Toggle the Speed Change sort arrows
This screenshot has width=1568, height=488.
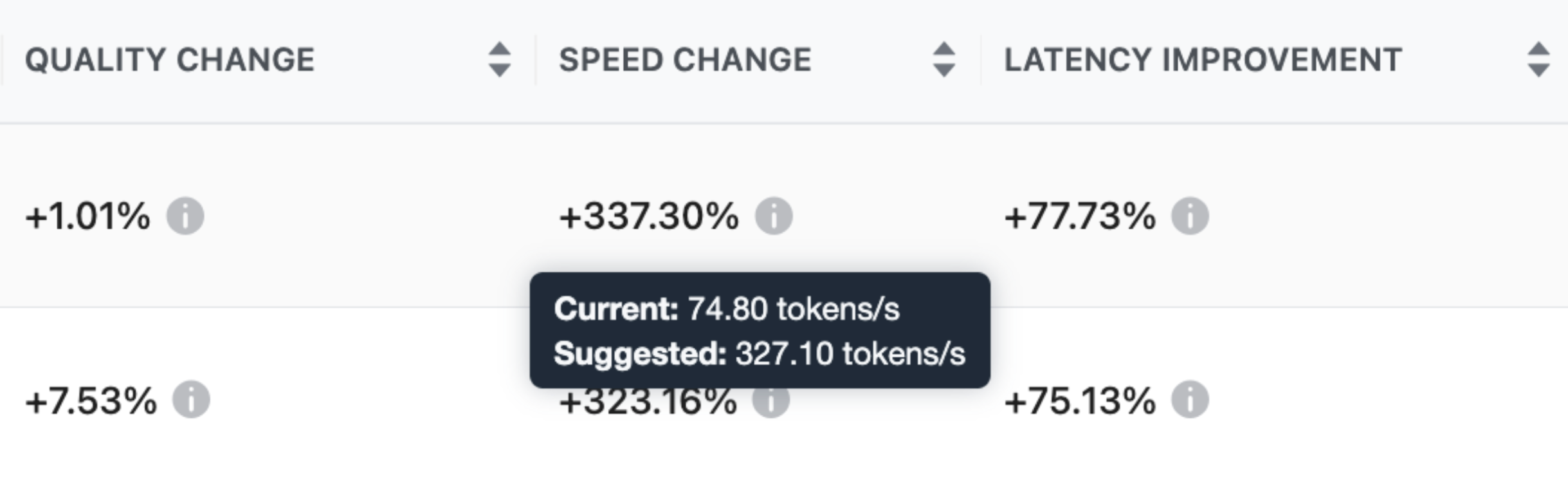tap(944, 60)
